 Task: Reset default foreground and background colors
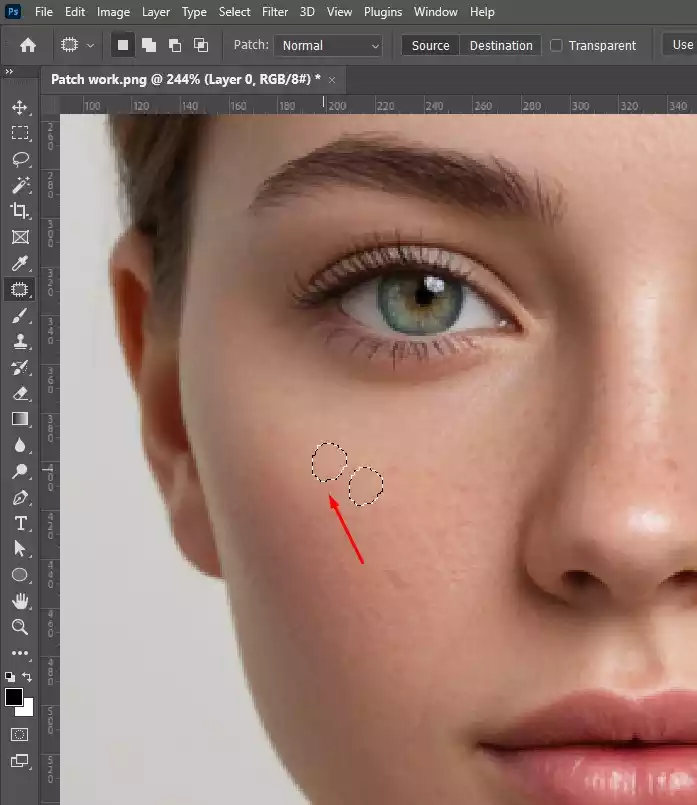(10, 677)
